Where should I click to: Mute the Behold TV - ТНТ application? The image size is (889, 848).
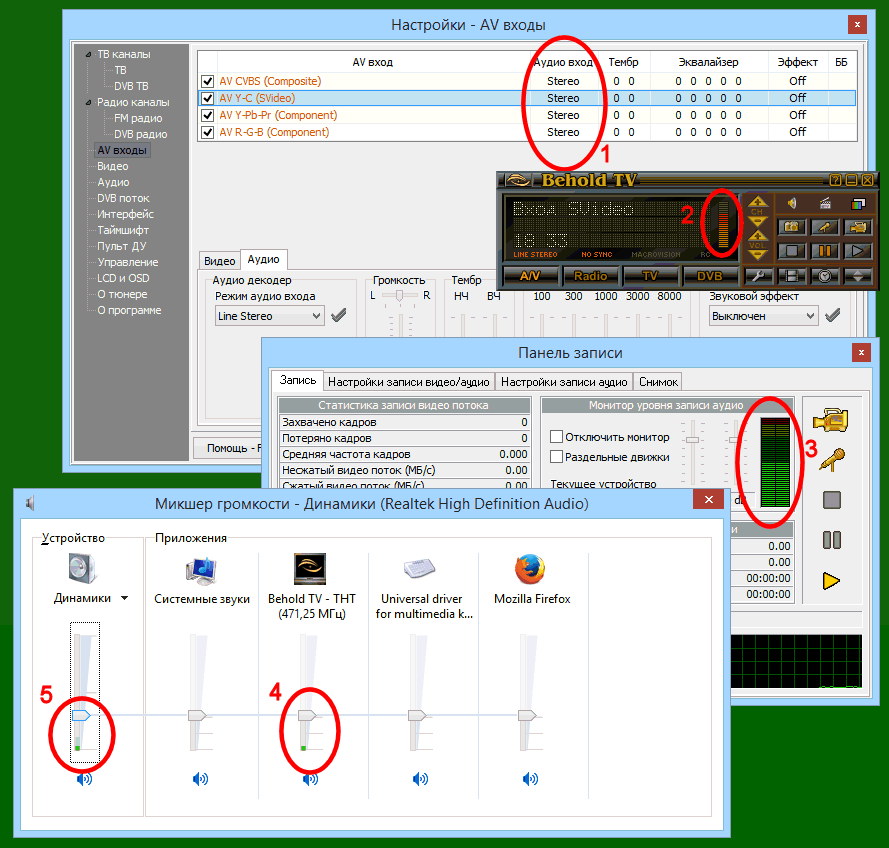click(310, 779)
